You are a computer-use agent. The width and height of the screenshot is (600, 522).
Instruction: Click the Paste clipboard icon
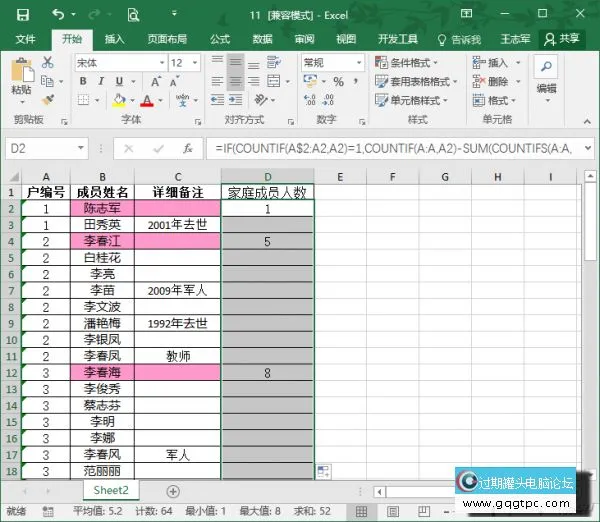[x=21, y=76]
